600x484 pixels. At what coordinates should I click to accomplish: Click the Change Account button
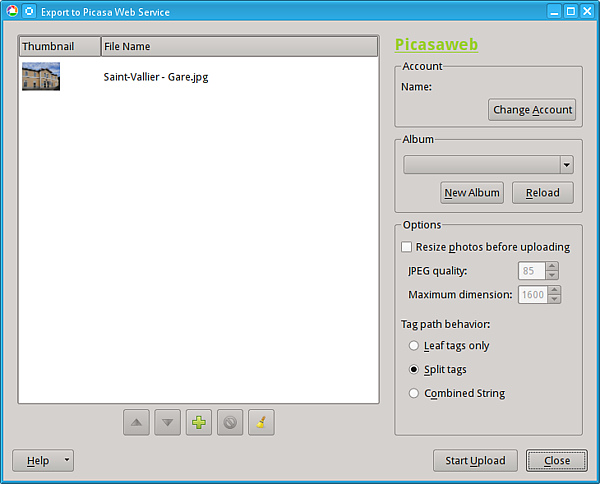tap(532, 110)
